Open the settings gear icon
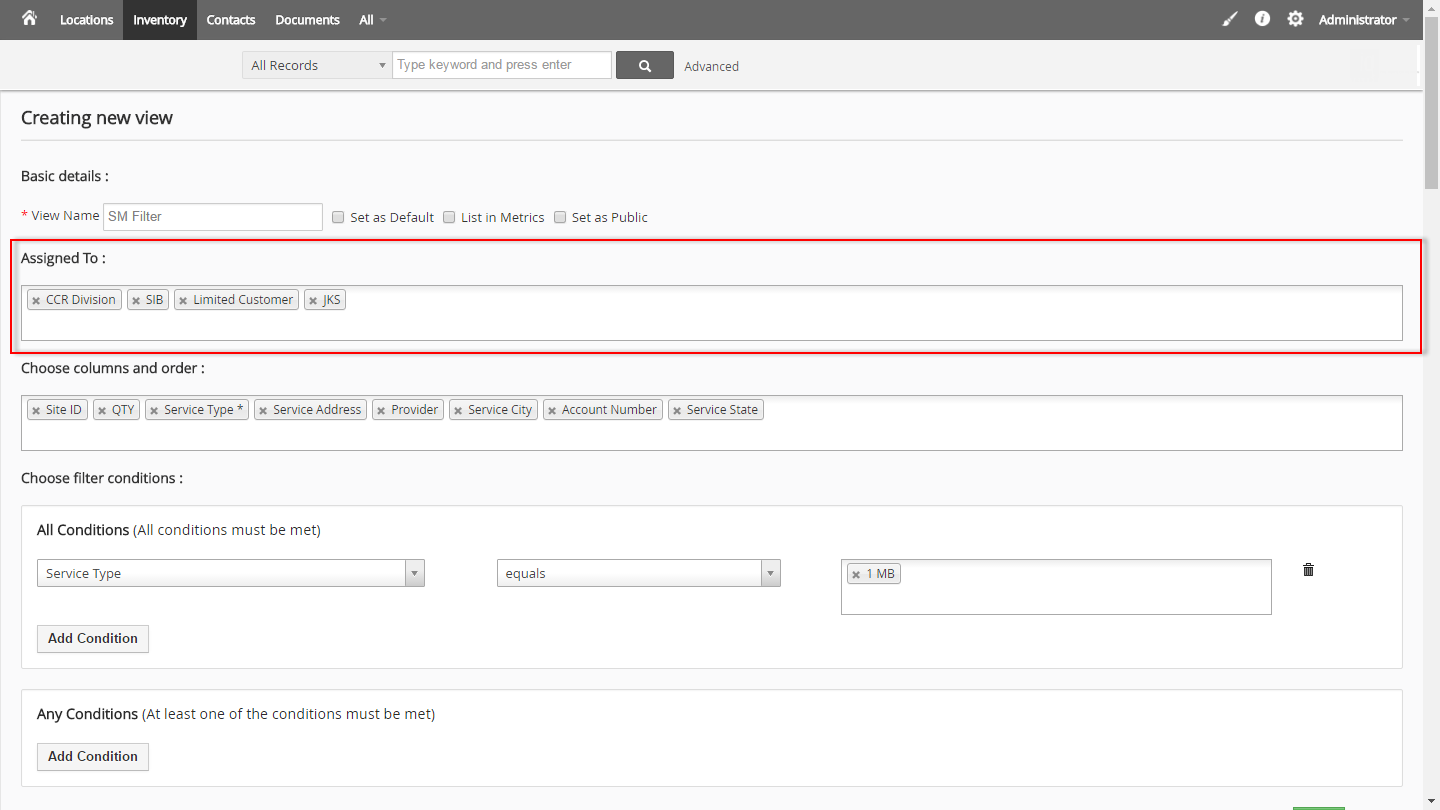 [x=1295, y=19]
